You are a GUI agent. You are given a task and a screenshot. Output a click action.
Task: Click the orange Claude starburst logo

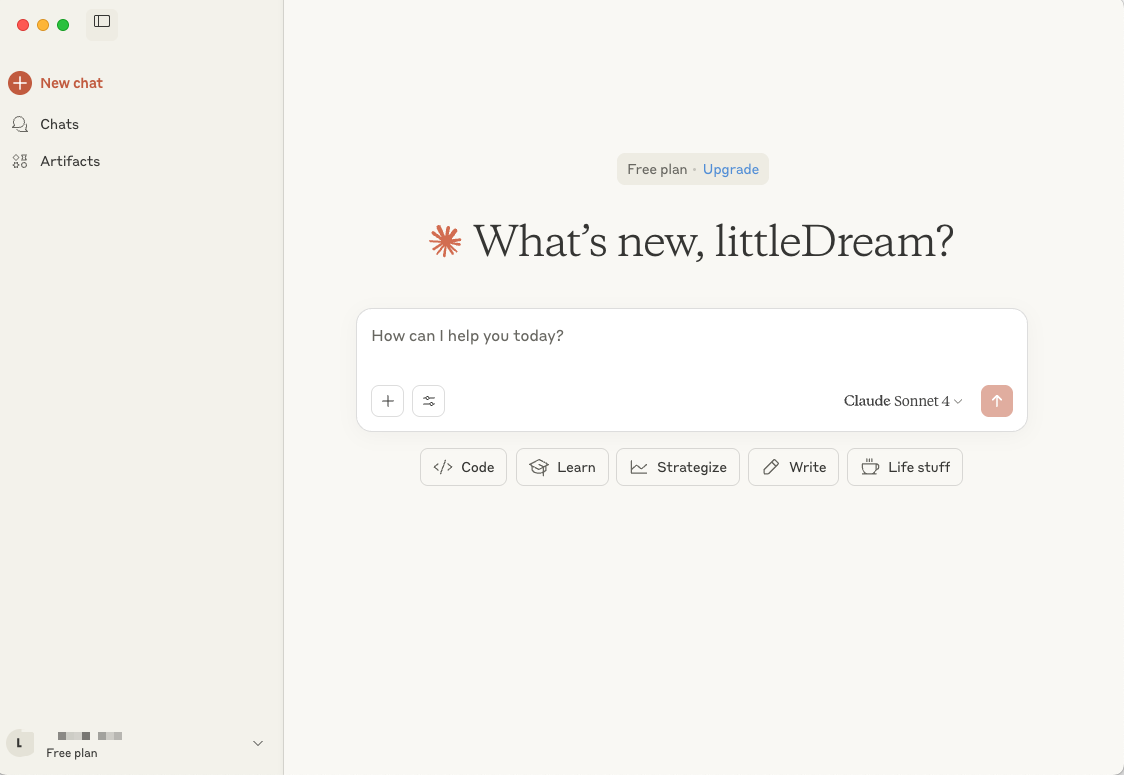[x=445, y=241]
